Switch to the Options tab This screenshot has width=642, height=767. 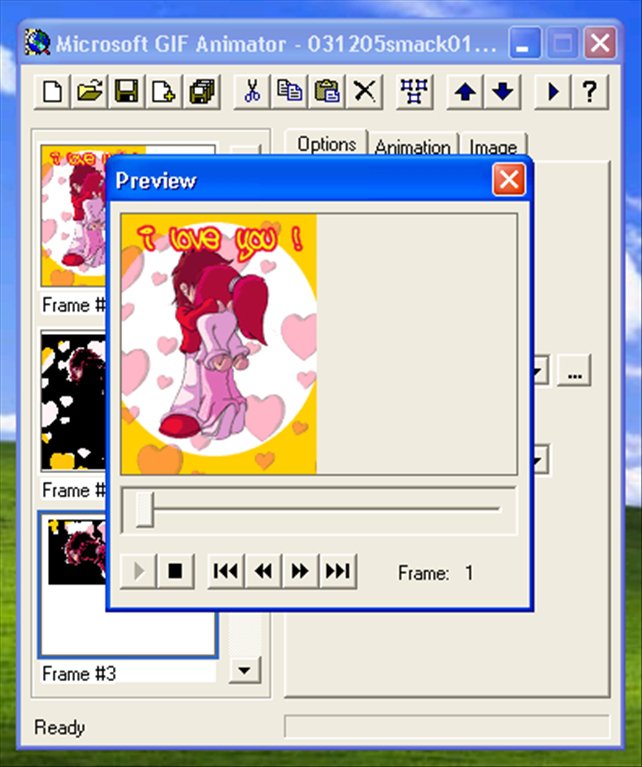pos(326,144)
